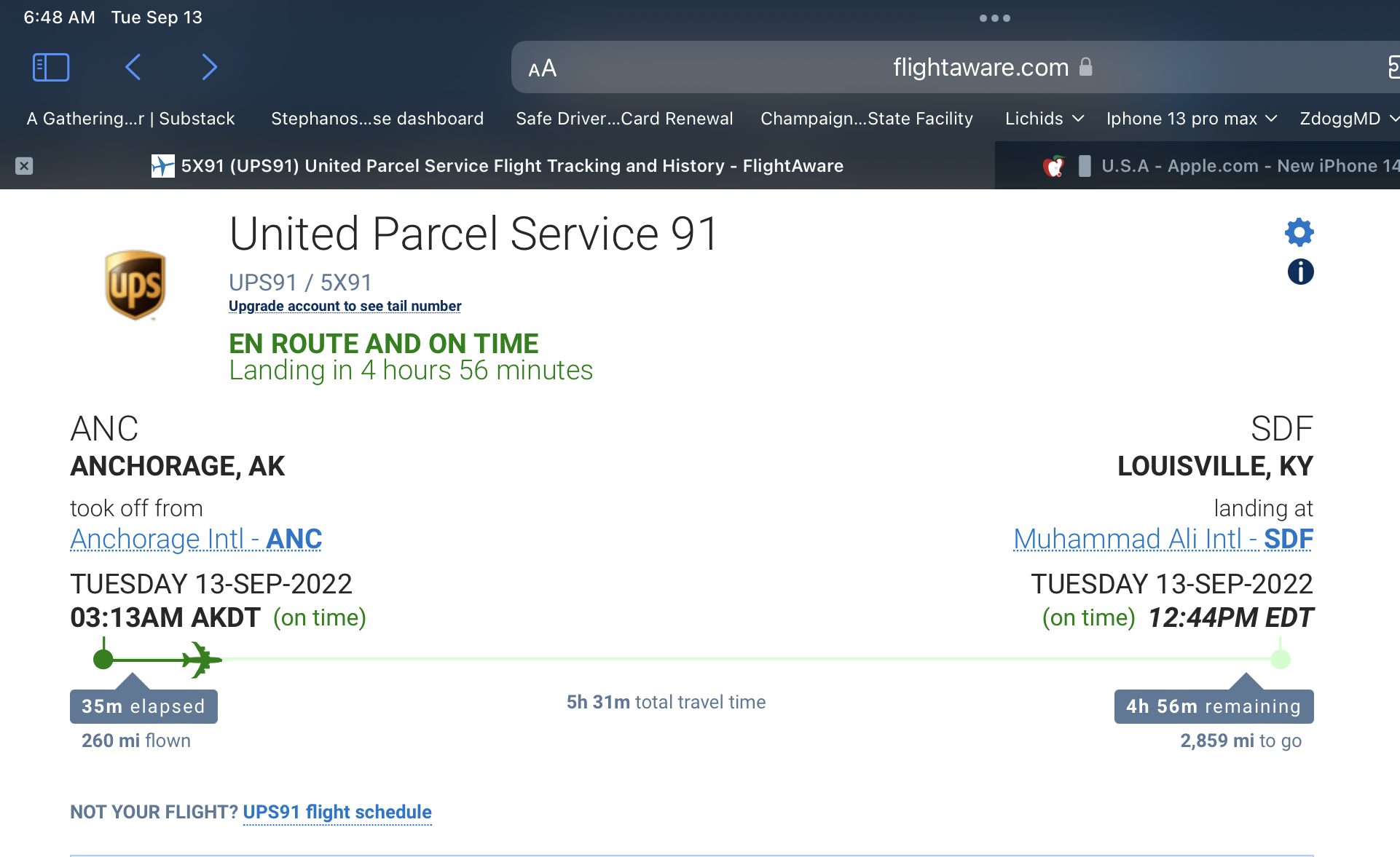1400x857 pixels.
Task: Open the Champaign State Facility bookmark
Action: 867,119
